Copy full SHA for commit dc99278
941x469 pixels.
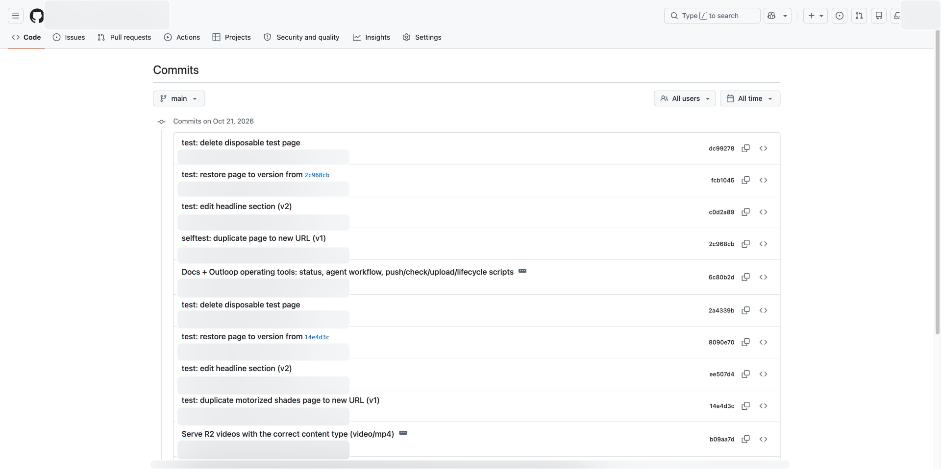click(x=745, y=148)
